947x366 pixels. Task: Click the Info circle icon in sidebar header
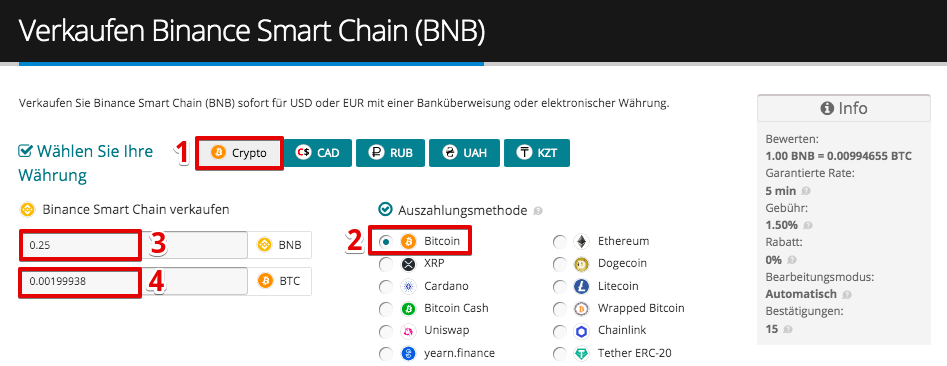827,109
